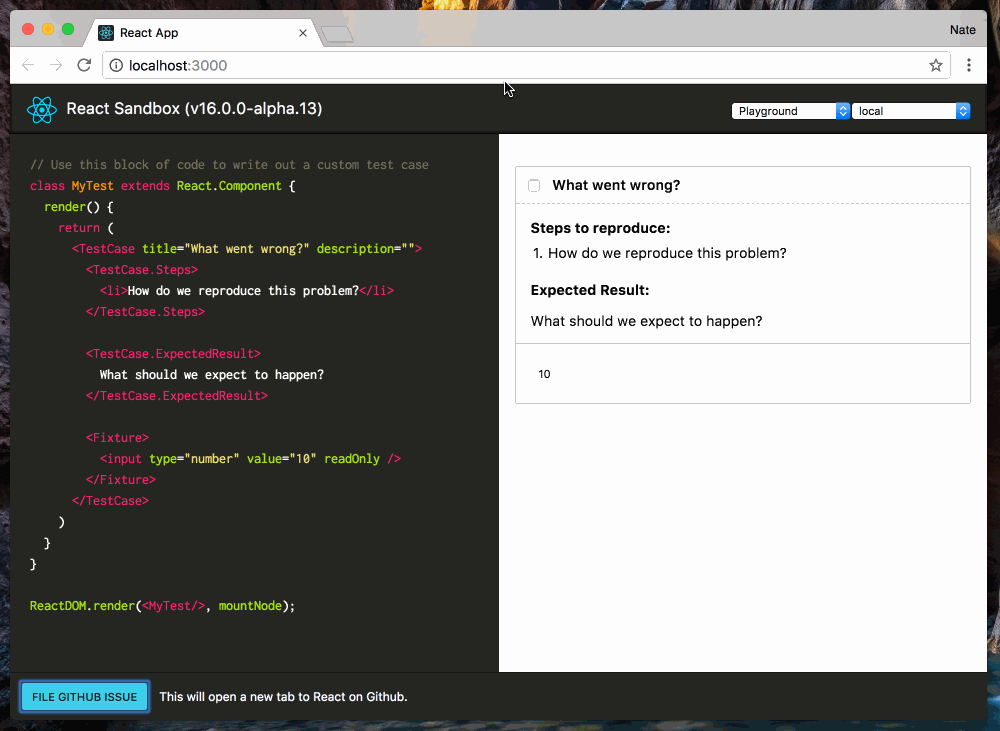Open the Playground fixture dropdown
This screenshot has height=731, width=1000.
coord(790,111)
